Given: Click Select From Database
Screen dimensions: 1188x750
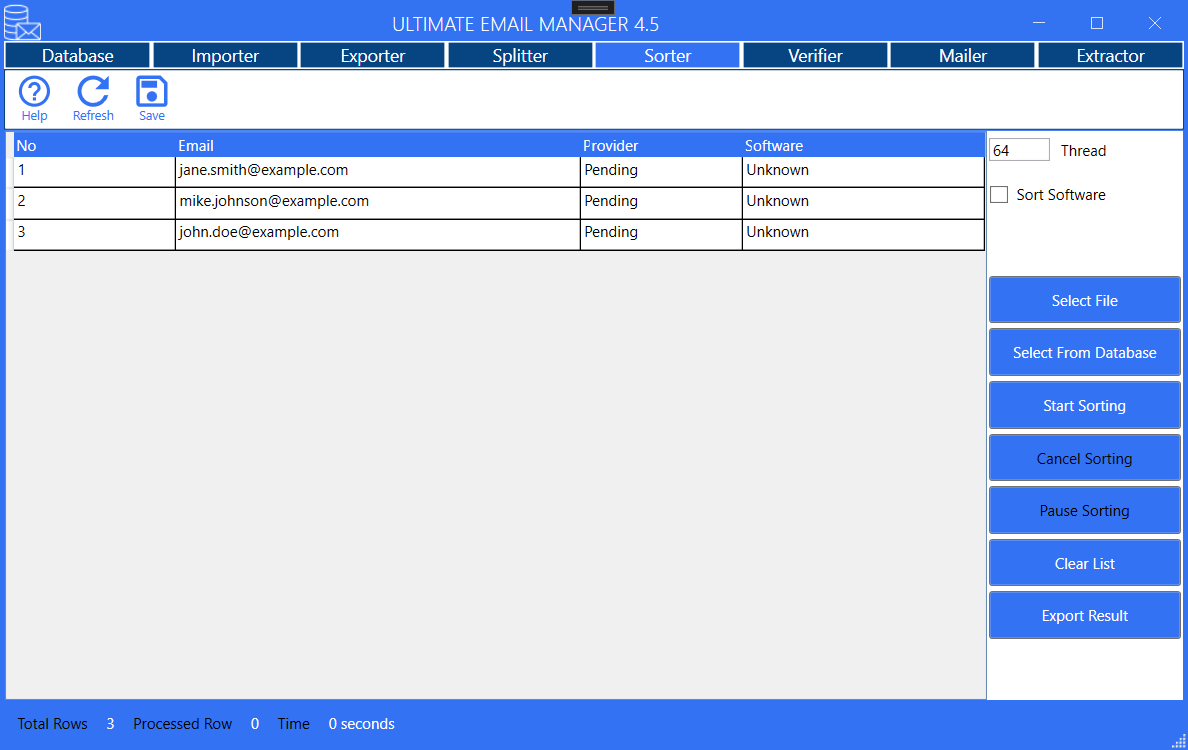Looking at the screenshot, I should pyautogui.click(x=1084, y=352).
